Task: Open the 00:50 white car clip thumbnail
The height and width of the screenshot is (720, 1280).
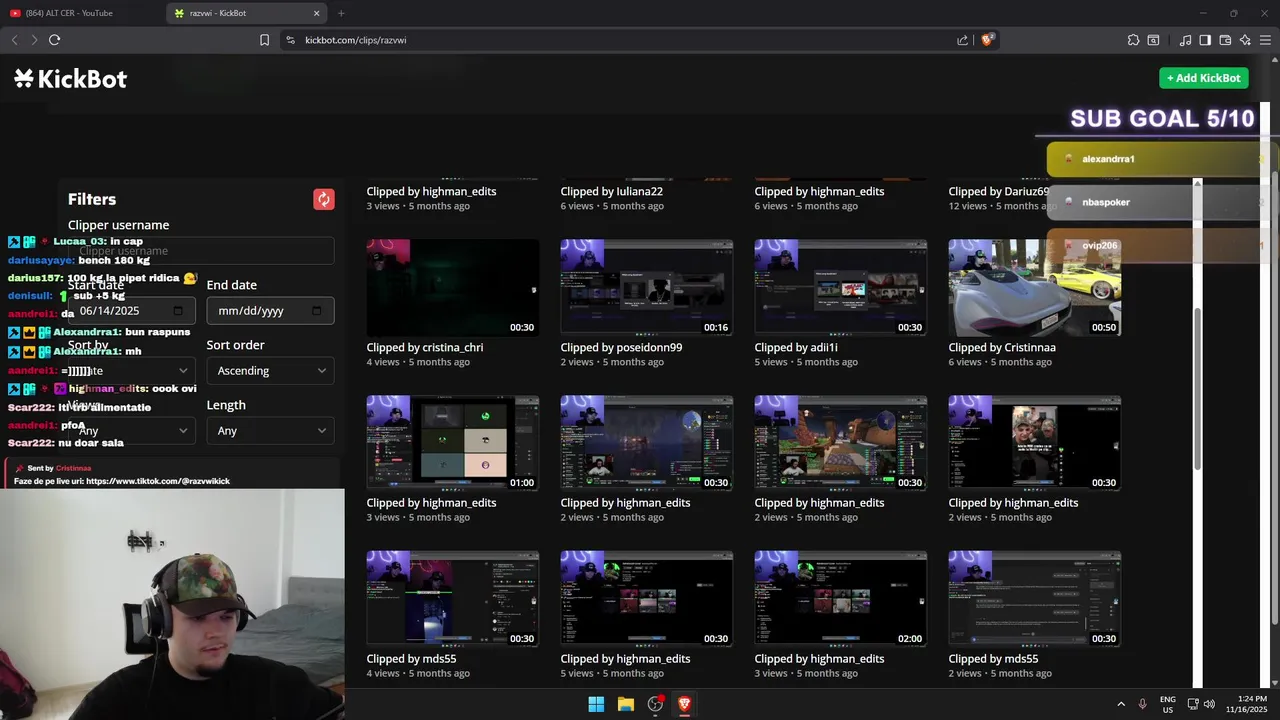Action: tap(1035, 287)
